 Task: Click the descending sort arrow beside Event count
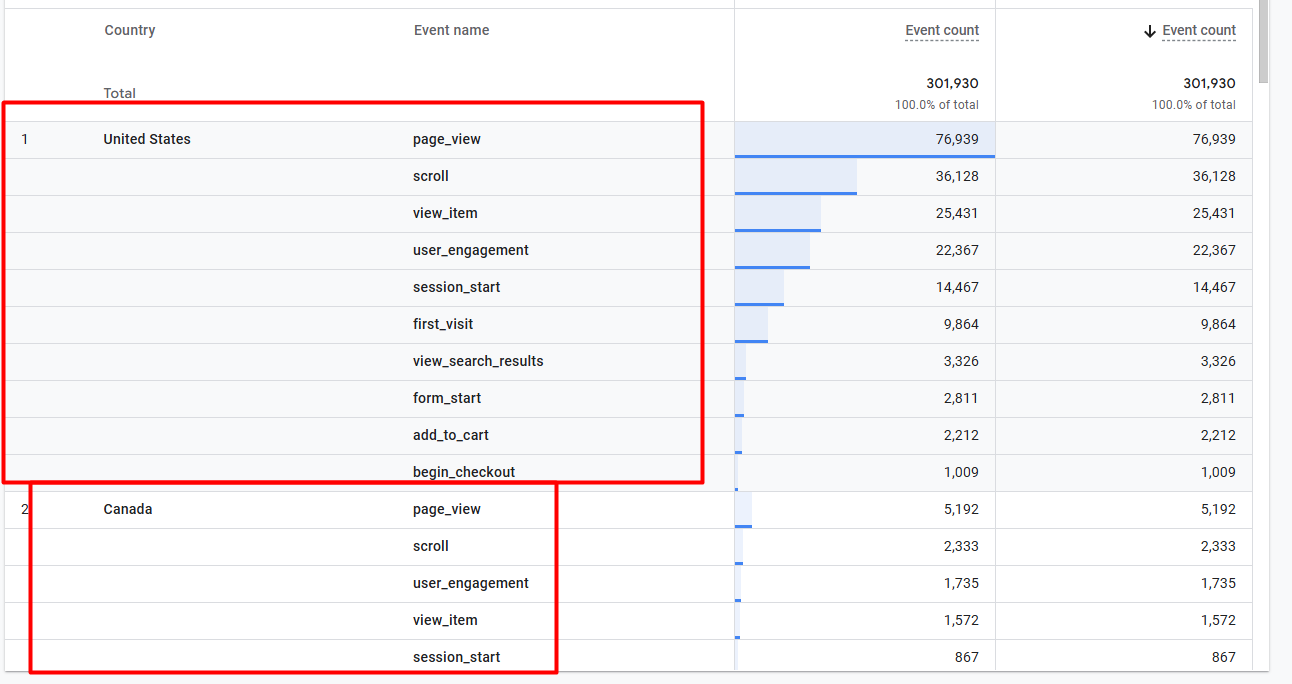(1150, 31)
